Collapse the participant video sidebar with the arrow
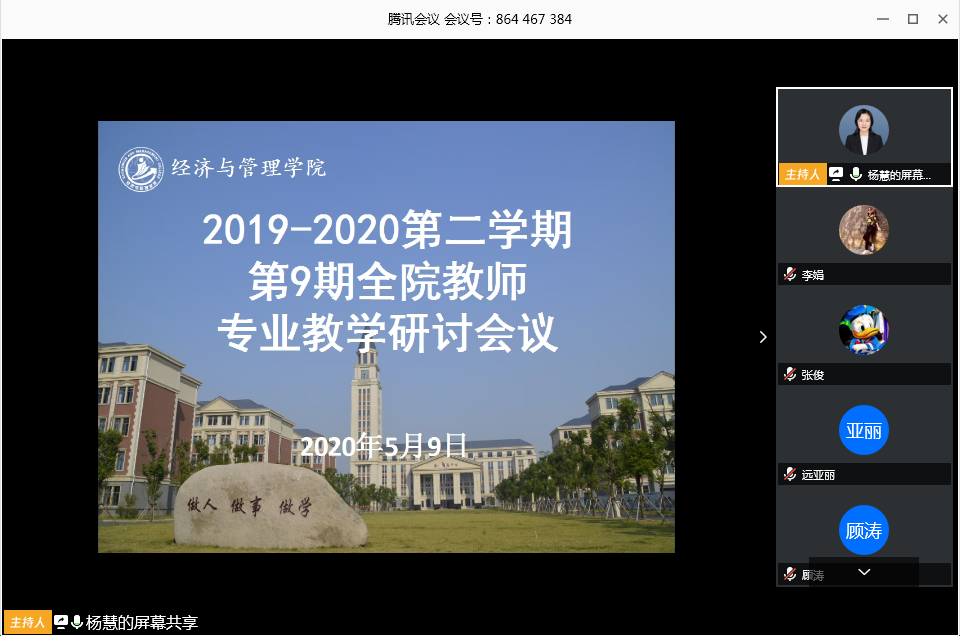 click(763, 337)
